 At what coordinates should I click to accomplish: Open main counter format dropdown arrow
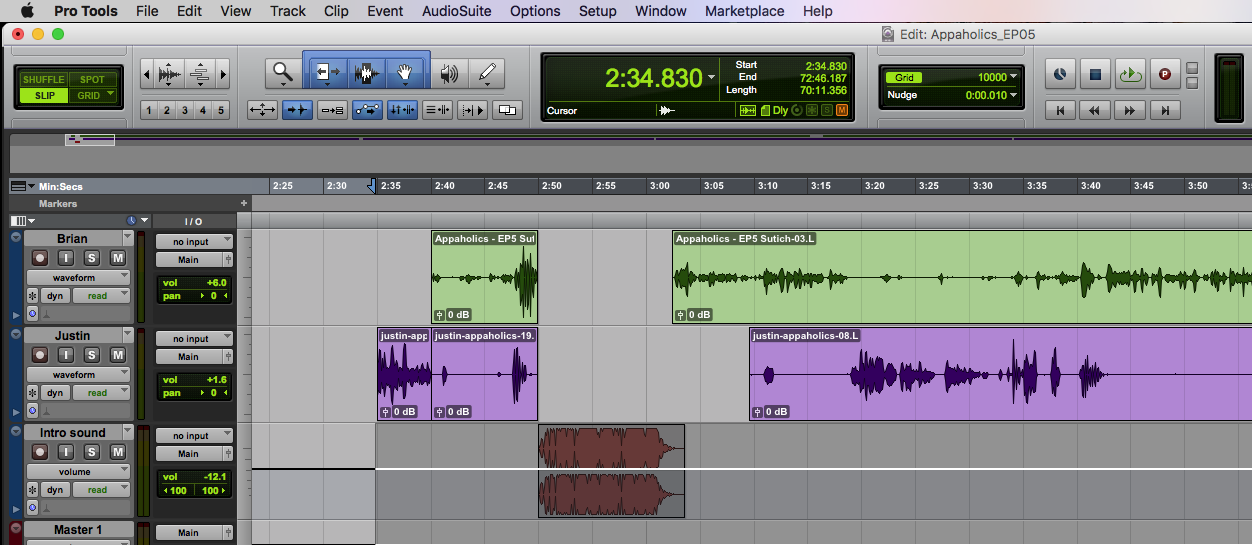(712, 78)
